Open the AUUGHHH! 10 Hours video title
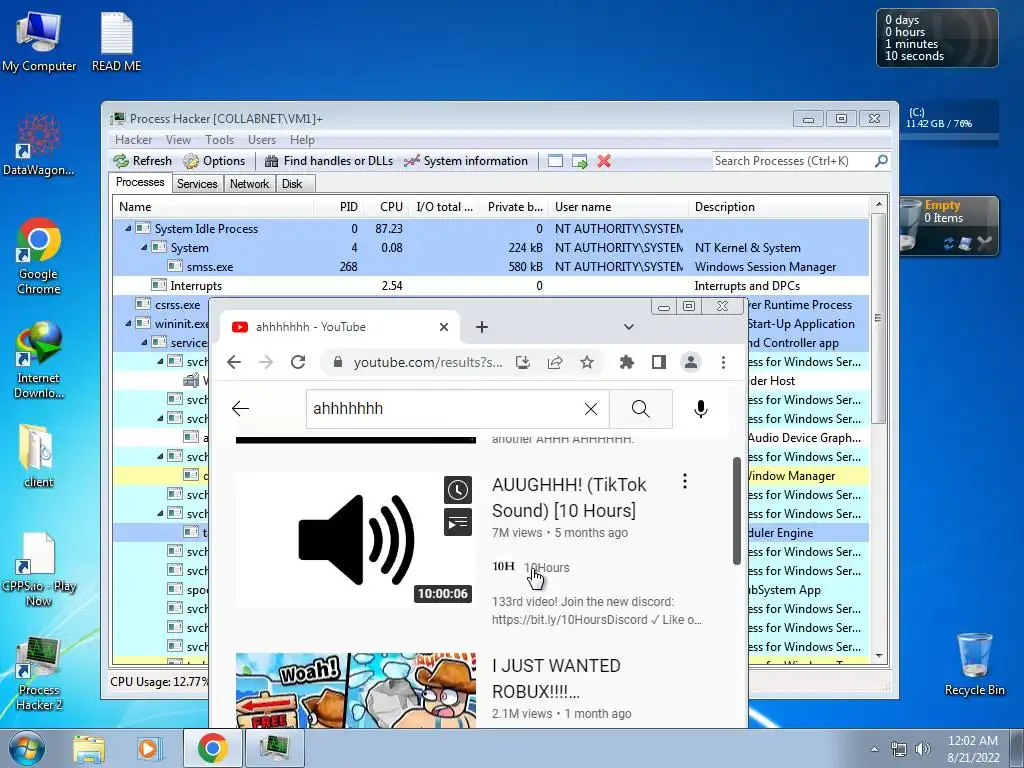This screenshot has width=1024, height=768. pyautogui.click(x=569, y=498)
